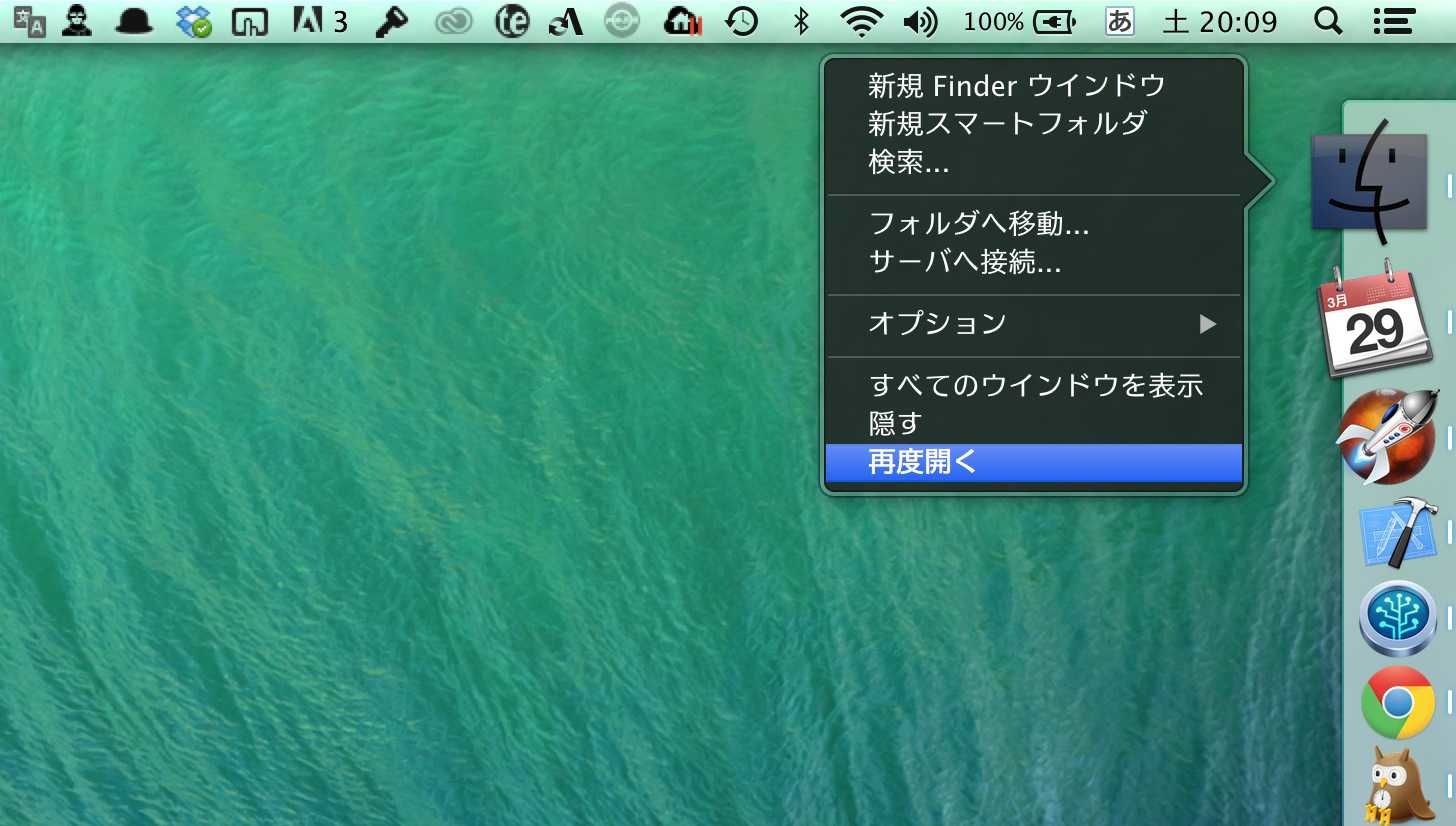Open Xcode from the Dock
The width and height of the screenshot is (1456, 826).
[1397, 532]
